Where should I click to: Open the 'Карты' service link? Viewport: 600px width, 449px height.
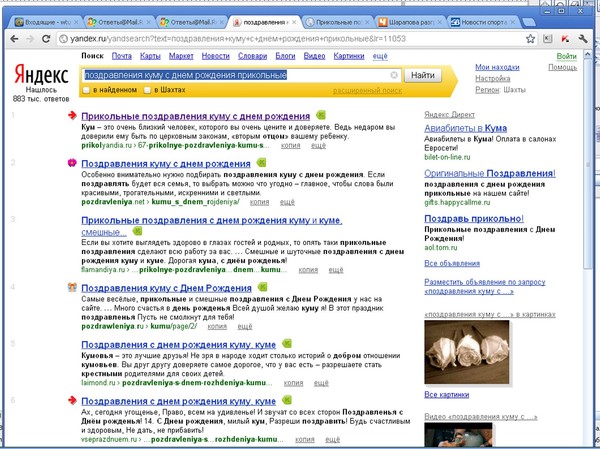[x=150, y=56]
